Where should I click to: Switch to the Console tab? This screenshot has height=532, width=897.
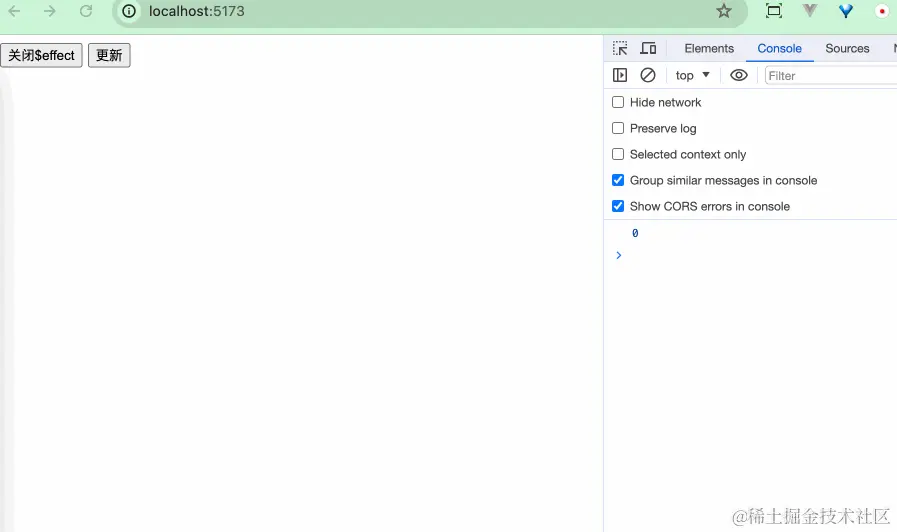tap(779, 49)
